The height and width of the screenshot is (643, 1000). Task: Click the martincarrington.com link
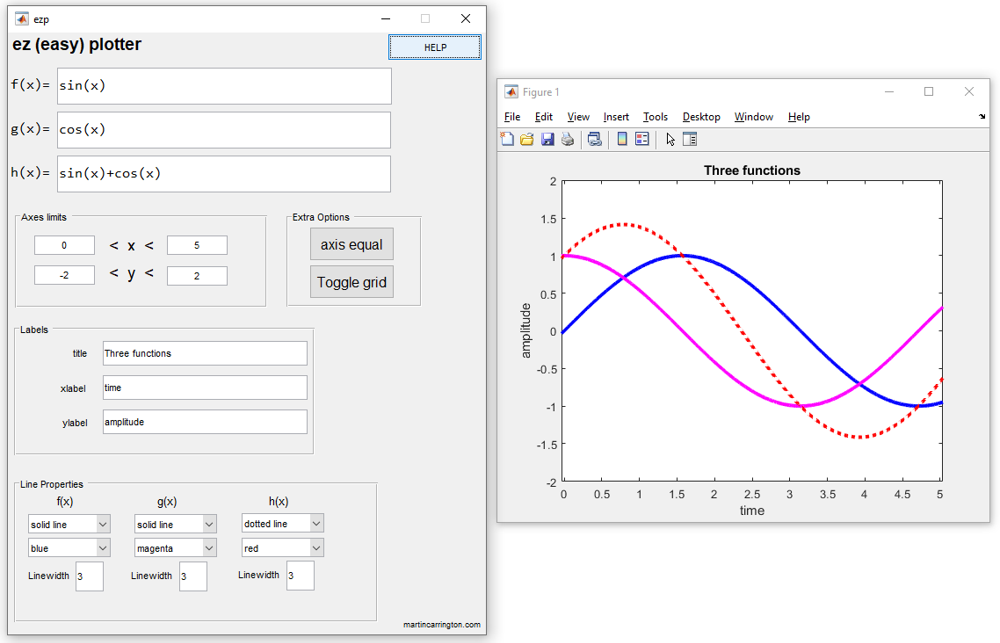click(441, 625)
